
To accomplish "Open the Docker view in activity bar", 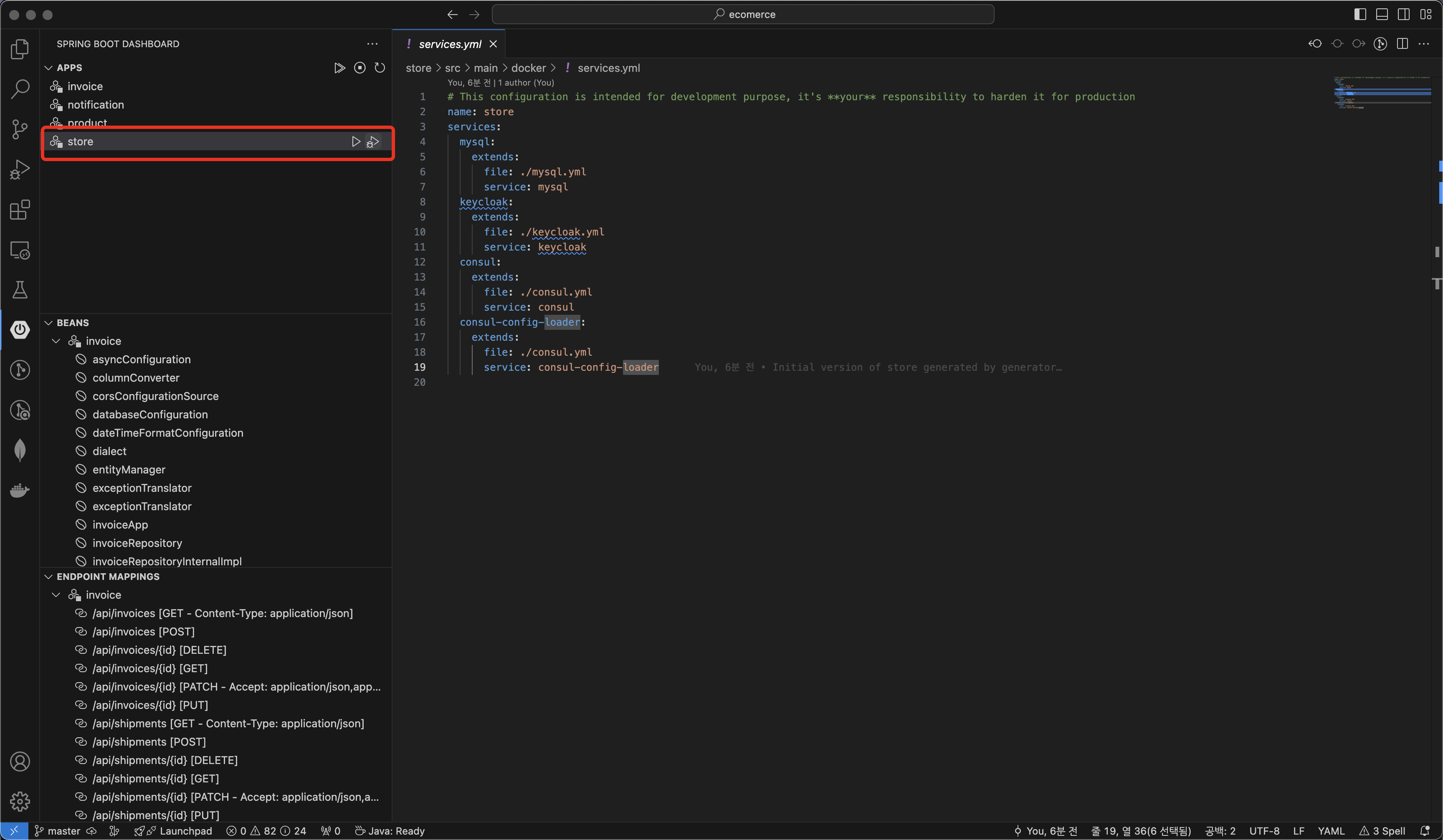I will tap(20, 491).
